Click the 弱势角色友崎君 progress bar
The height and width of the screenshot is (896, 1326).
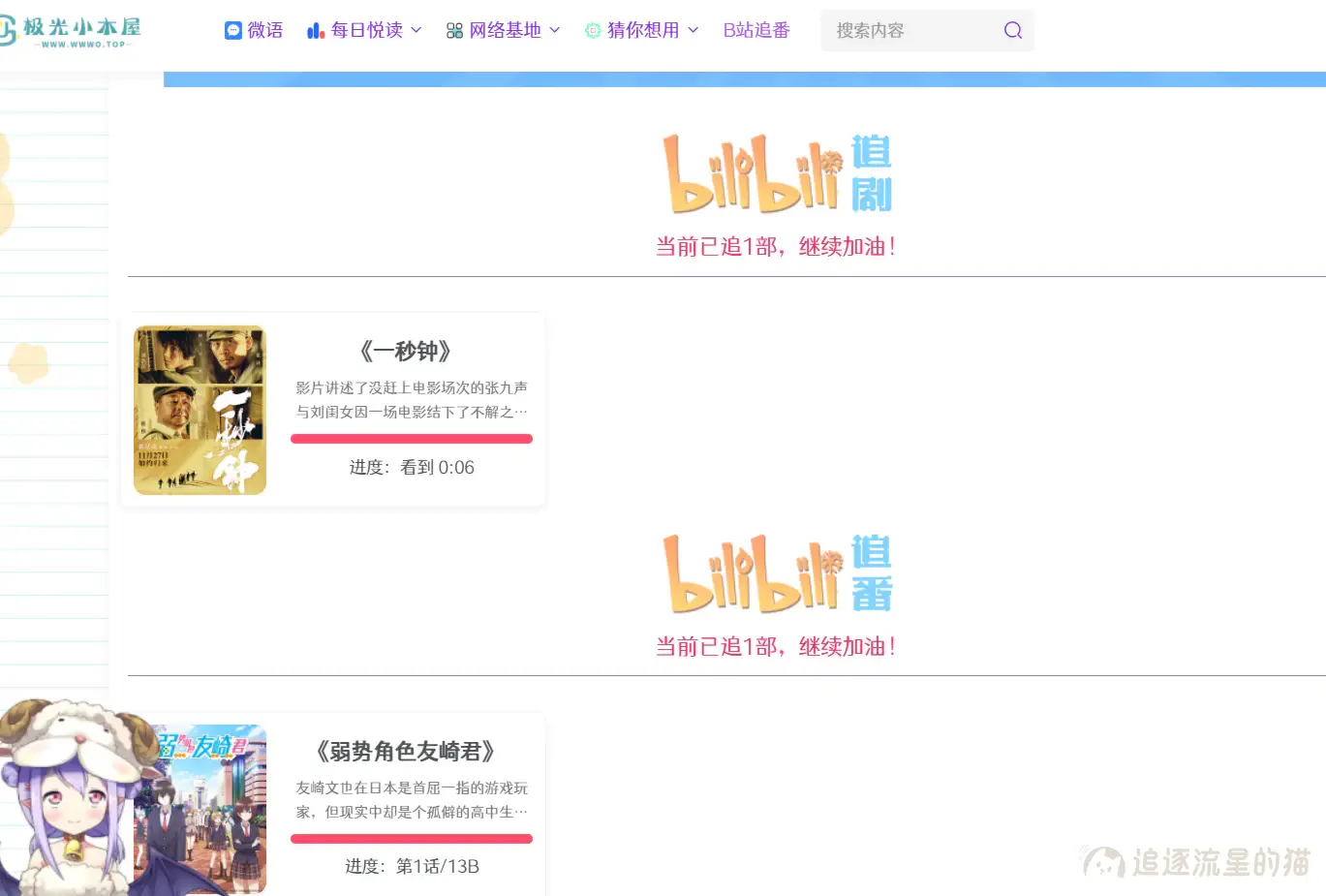click(412, 839)
